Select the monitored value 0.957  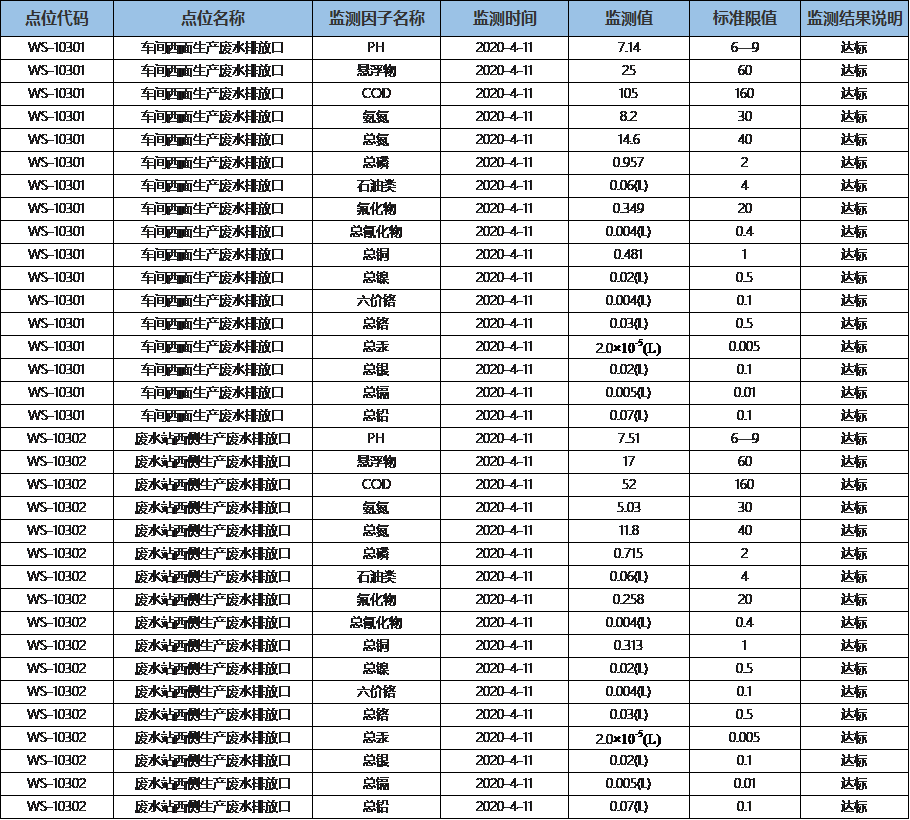[x=629, y=162]
